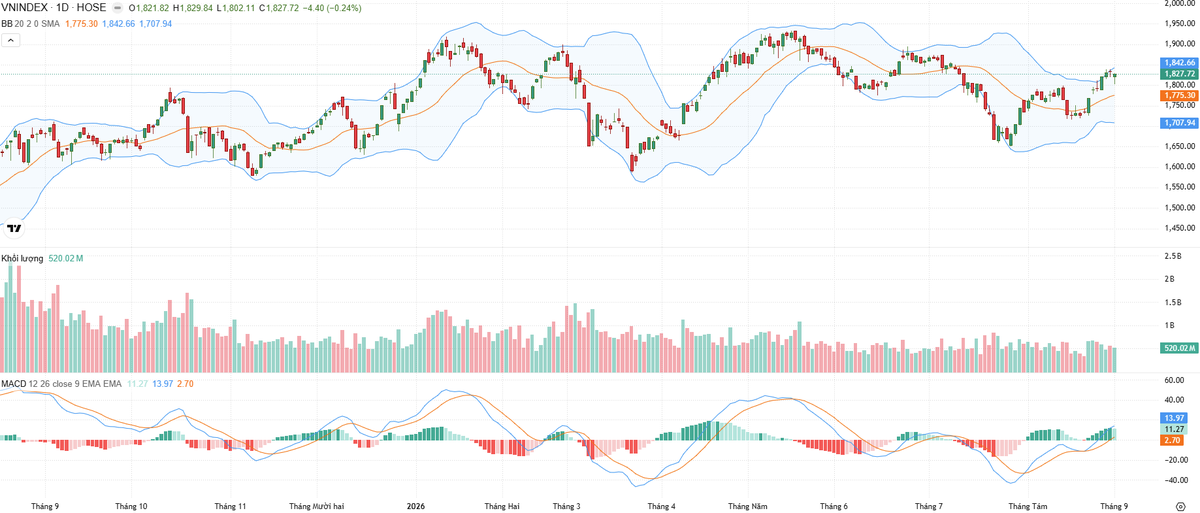The width and height of the screenshot is (1200, 513).
Task: Click the Tháng Mười hai time axis label
Action: click(x=316, y=507)
